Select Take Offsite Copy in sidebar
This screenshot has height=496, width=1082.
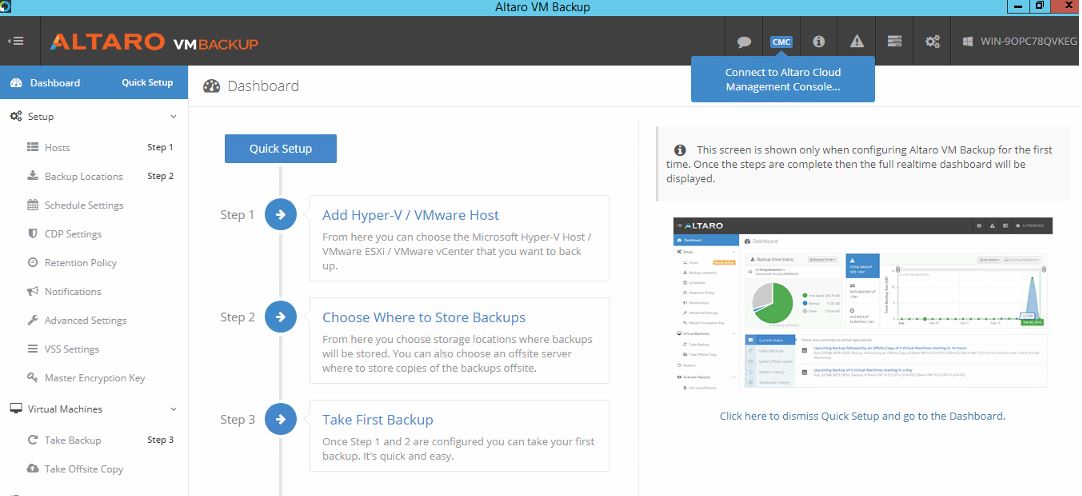83,469
